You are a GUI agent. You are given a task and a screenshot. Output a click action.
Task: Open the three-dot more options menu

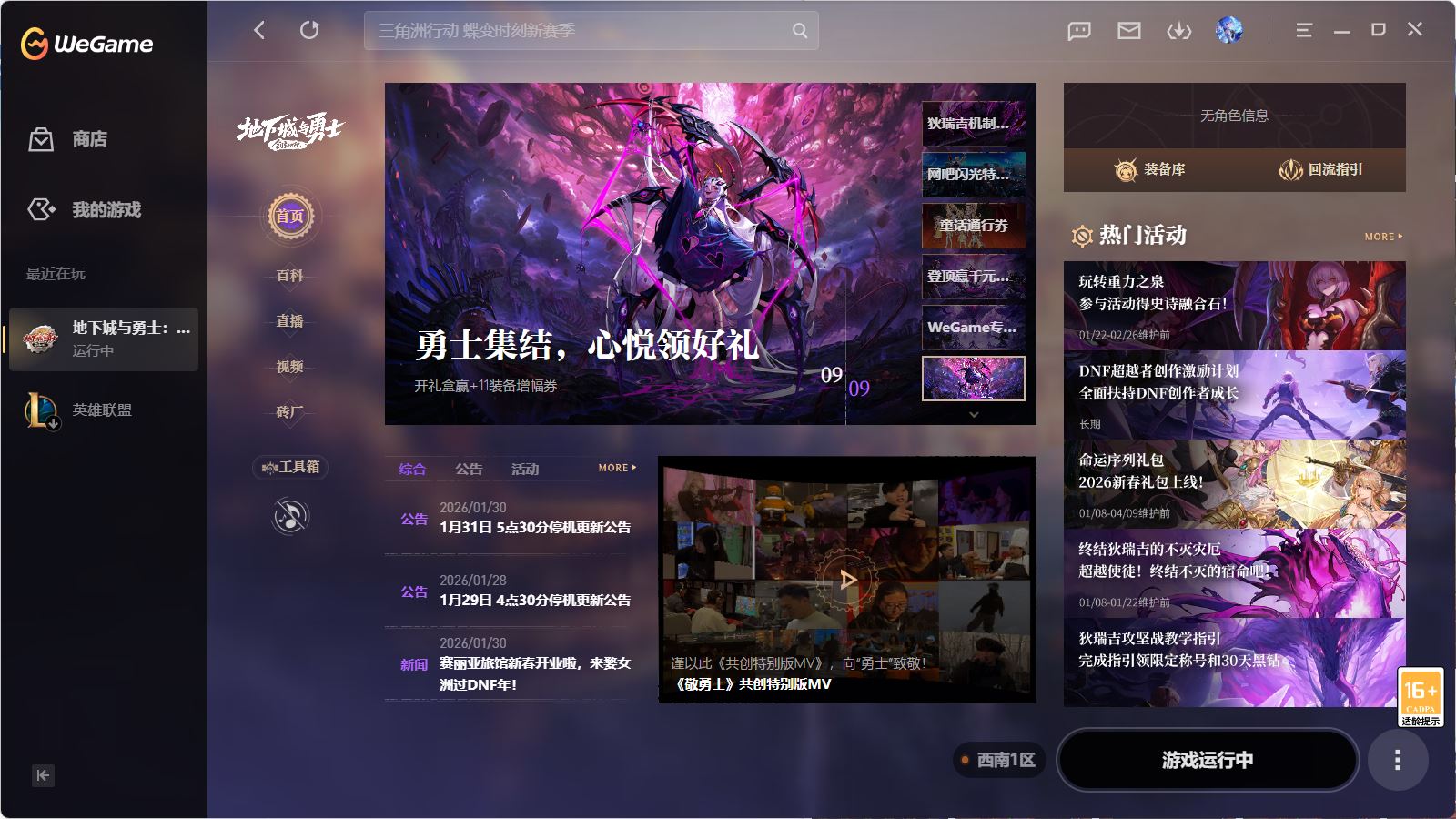[x=1397, y=760]
